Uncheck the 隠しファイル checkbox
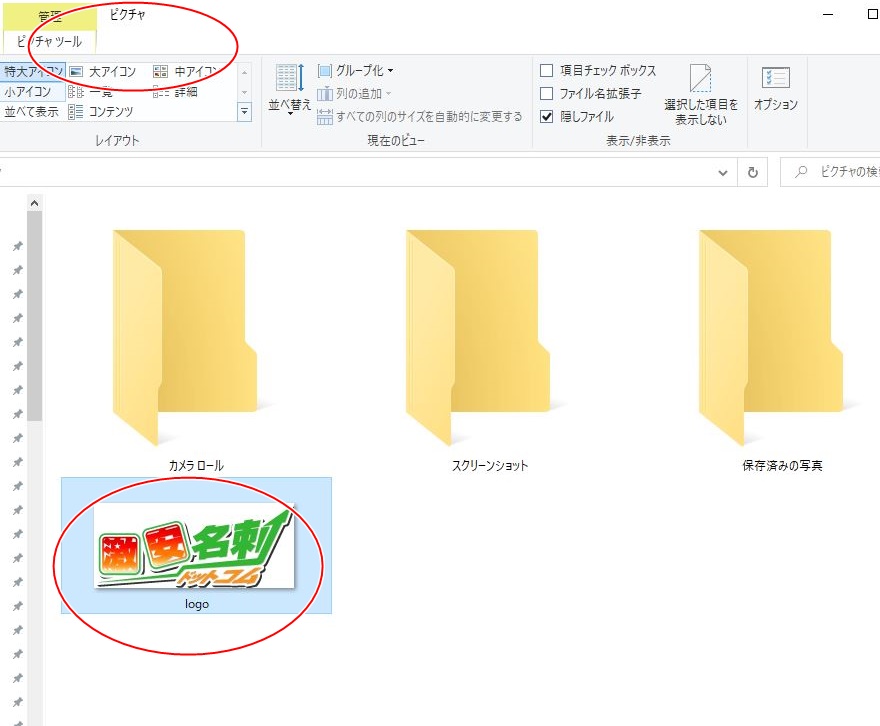Viewport: 880px width, 726px height. (546, 117)
